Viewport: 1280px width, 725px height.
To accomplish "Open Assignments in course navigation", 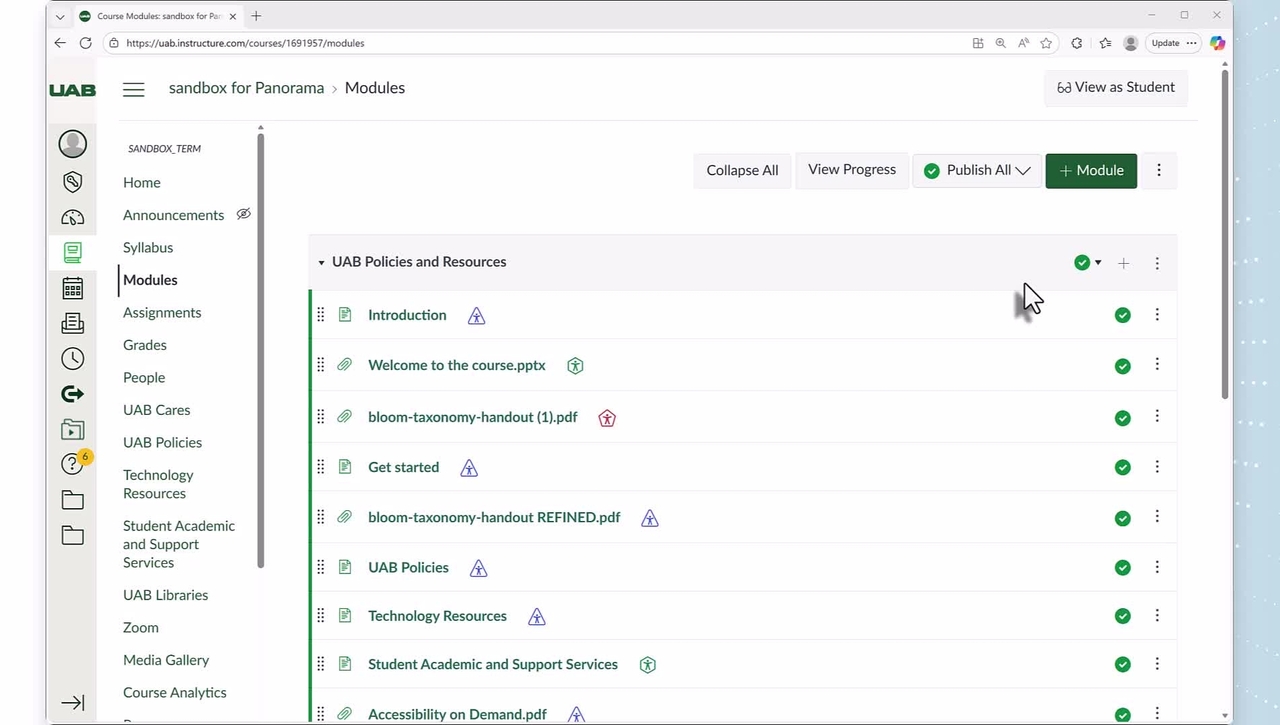I will point(162,313).
